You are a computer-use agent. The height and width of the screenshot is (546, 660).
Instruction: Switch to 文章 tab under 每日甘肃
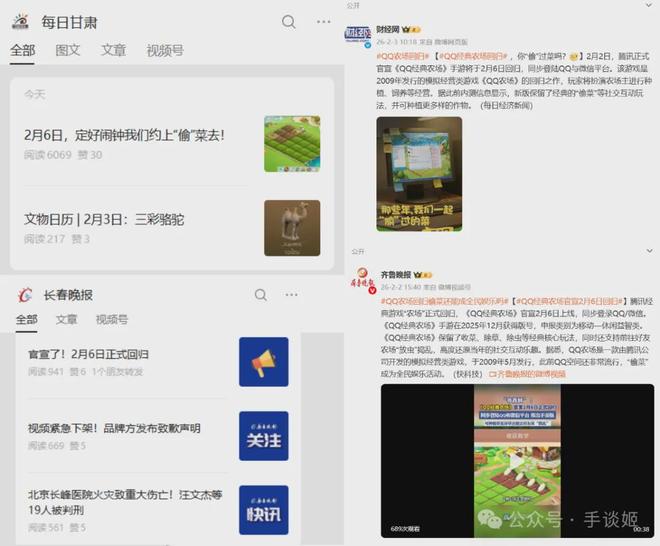coord(113,51)
